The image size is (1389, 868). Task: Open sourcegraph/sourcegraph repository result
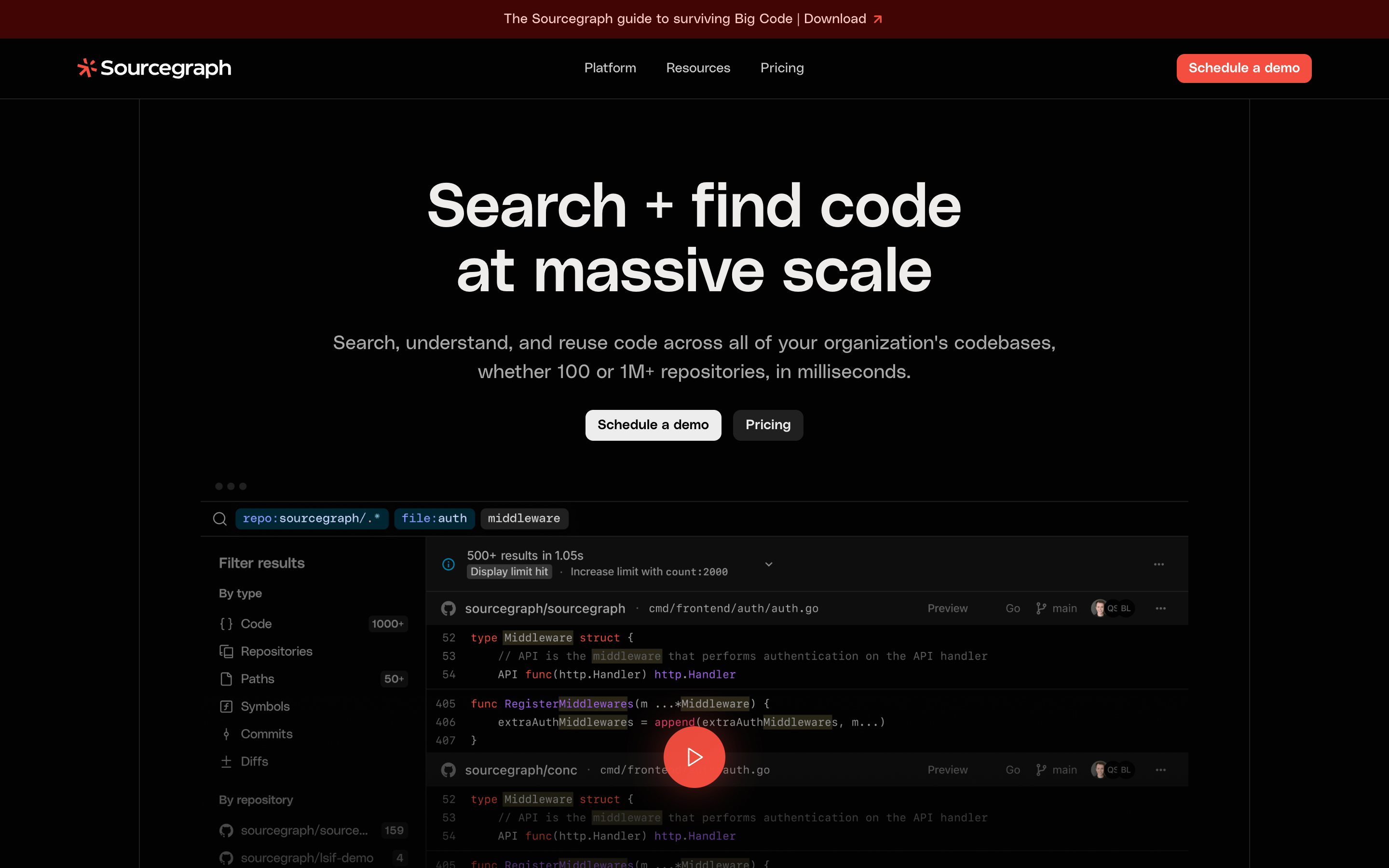(545, 609)
